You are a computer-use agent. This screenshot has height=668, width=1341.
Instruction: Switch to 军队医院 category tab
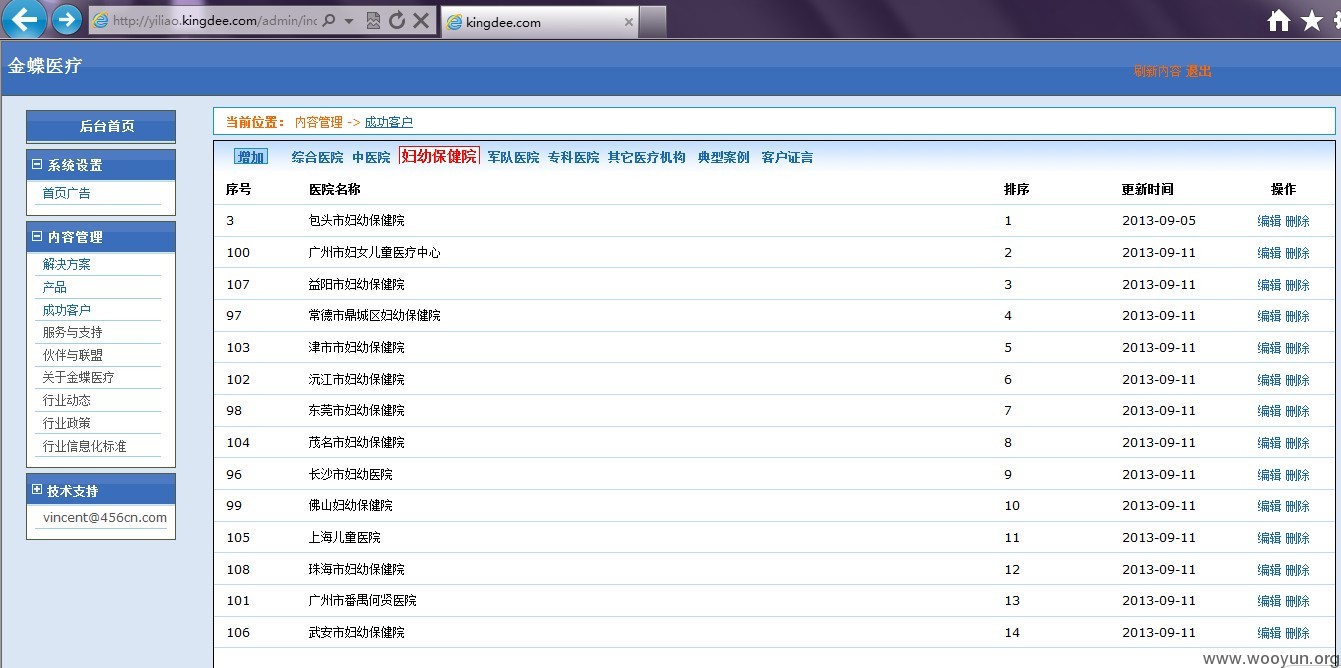coord(513,157)
